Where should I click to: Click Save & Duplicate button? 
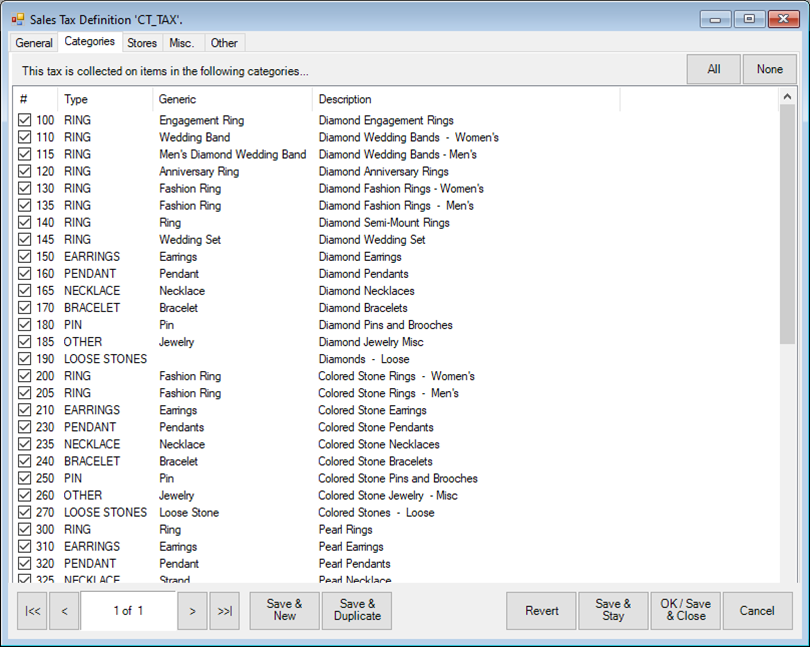tap(357, 611)
